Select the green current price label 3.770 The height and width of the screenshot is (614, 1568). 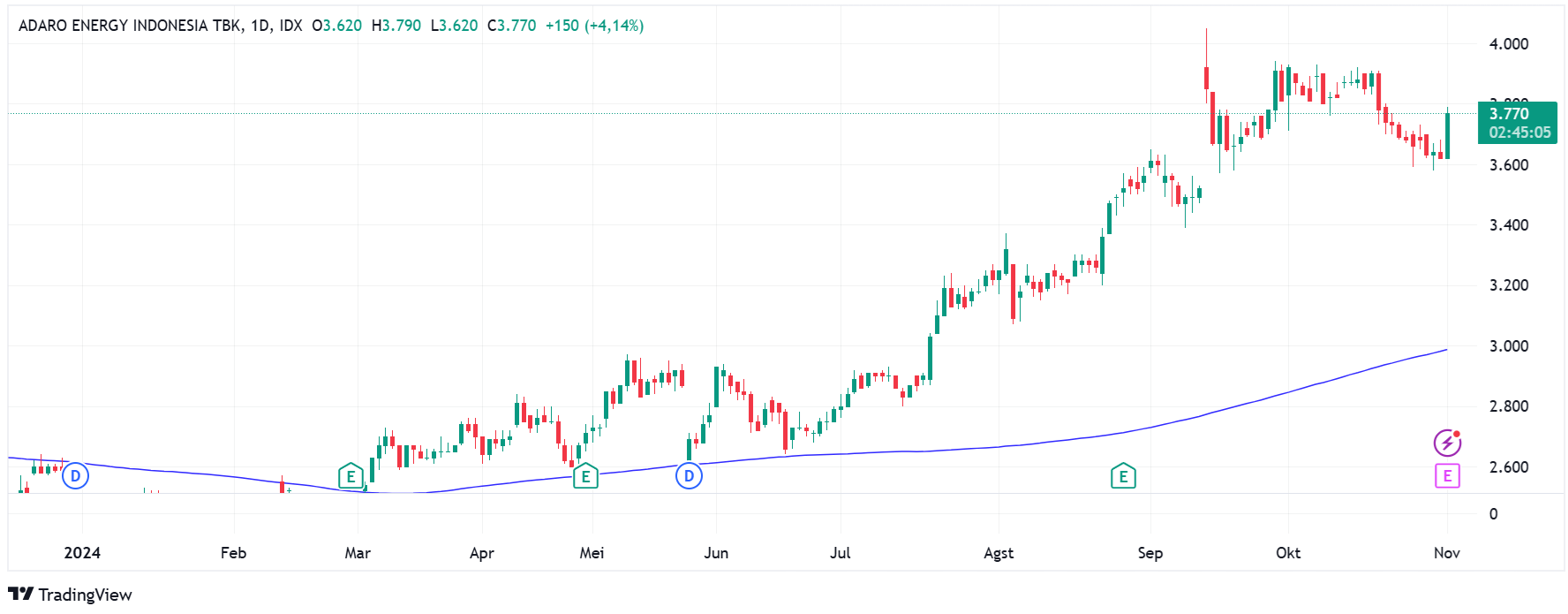tap(1510, 114)
